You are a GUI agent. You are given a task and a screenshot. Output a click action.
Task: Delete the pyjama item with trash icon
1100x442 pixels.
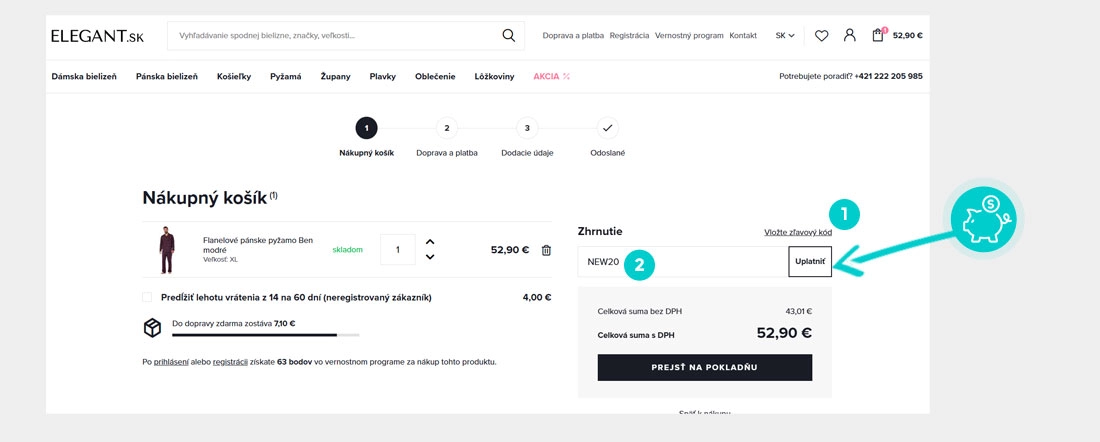point(546,250)
